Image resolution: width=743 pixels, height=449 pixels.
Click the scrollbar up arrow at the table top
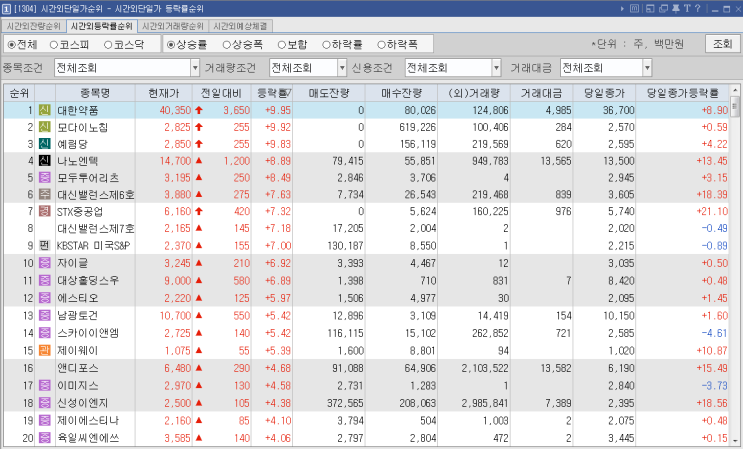(735, 90)
